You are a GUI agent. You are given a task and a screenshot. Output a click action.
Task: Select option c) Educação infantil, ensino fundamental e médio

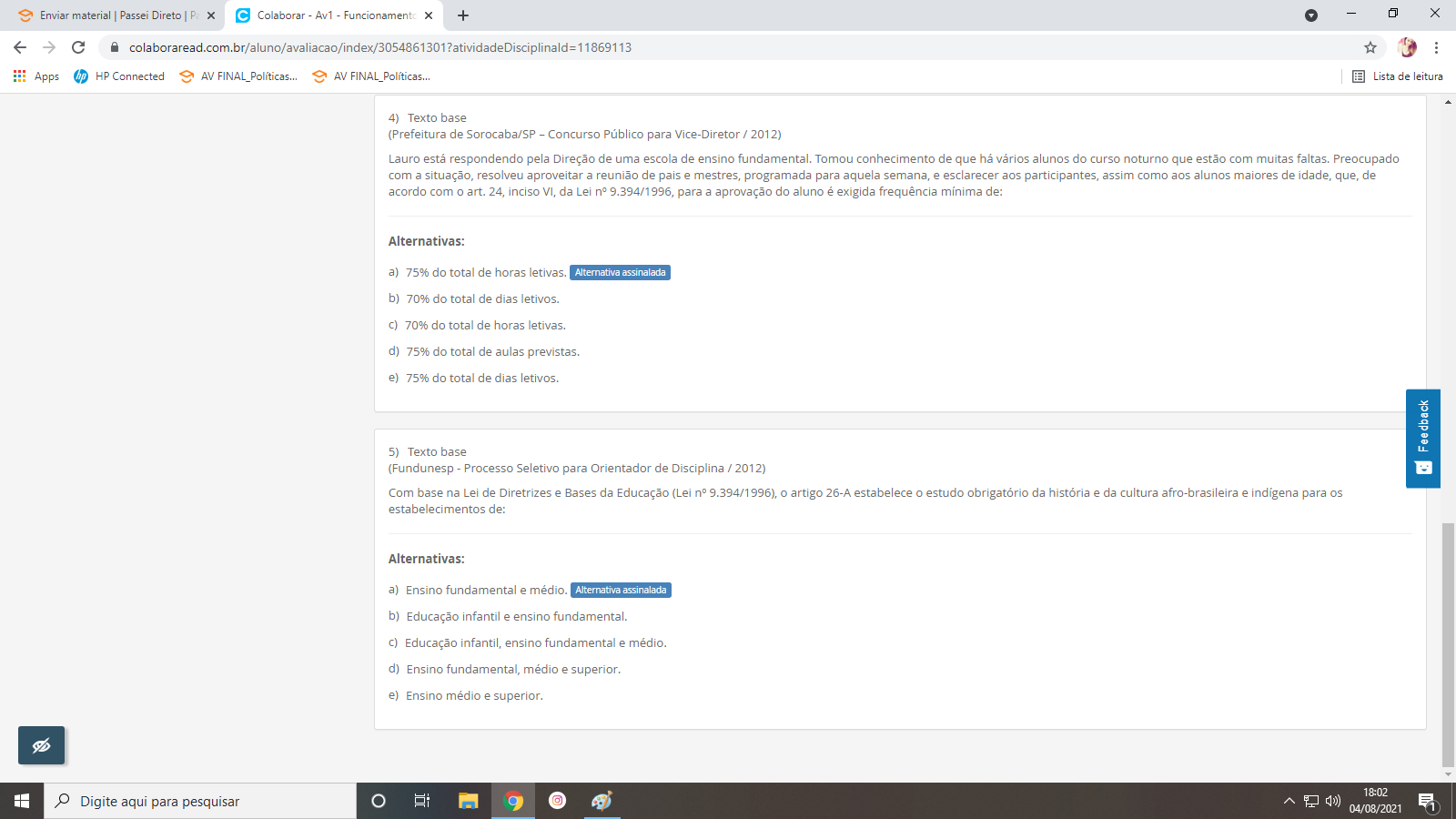click(535, 642)
